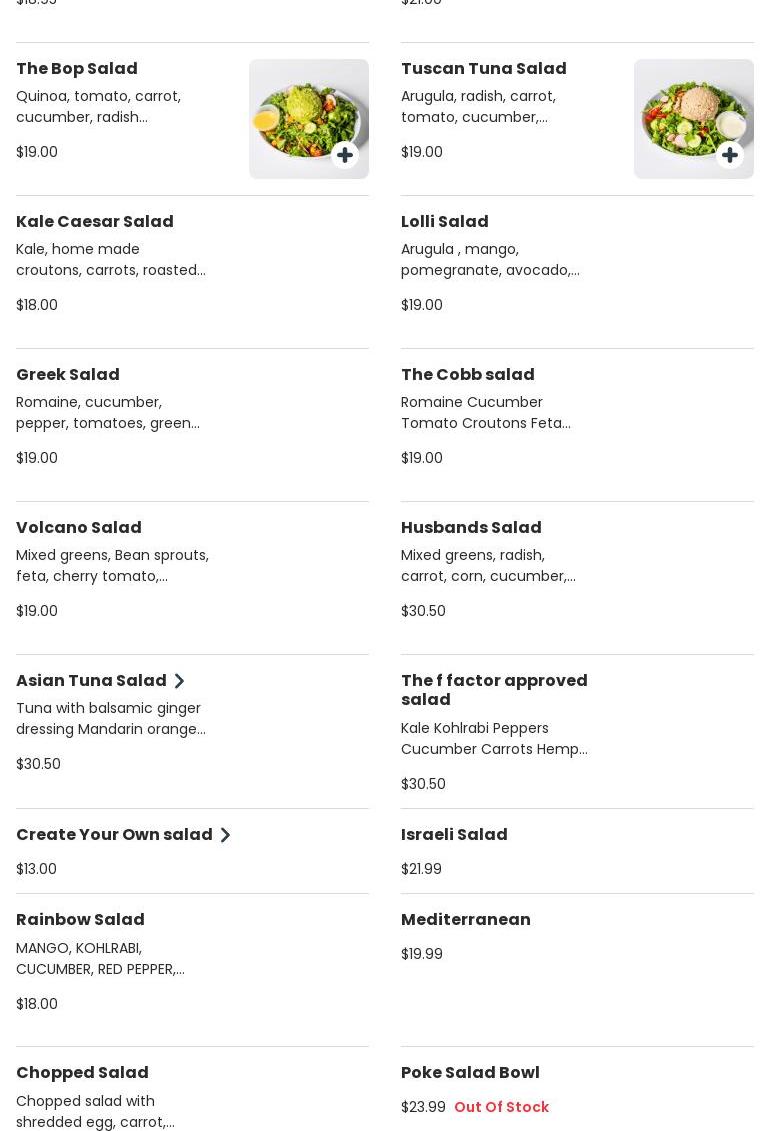Open The Cobb salad details
This screenshot has height=1131, width=770.
468,374
